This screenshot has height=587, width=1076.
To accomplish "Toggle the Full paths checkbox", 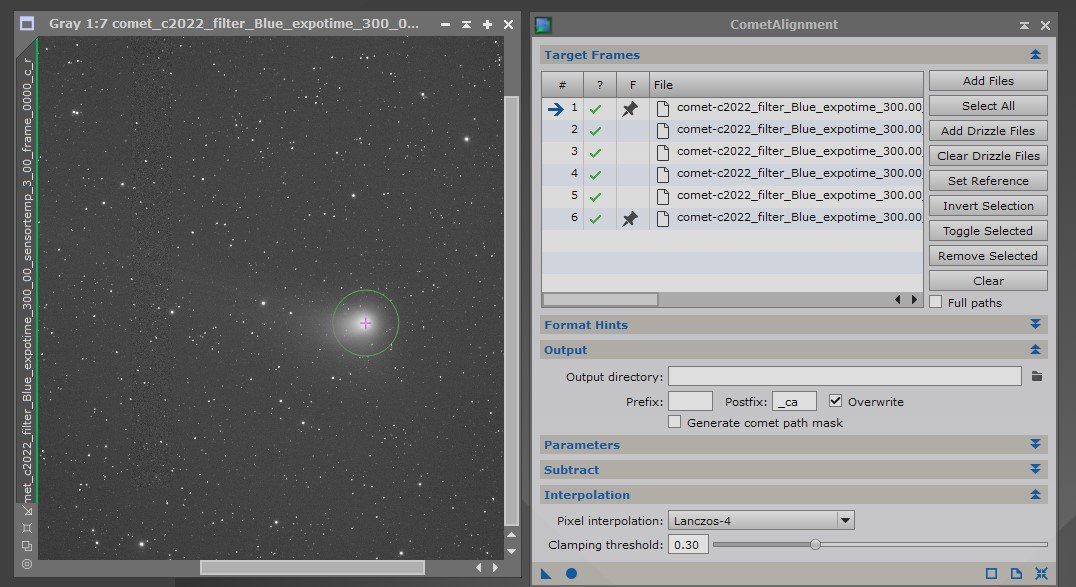I will pyautogui.click(x=935, y=302).
